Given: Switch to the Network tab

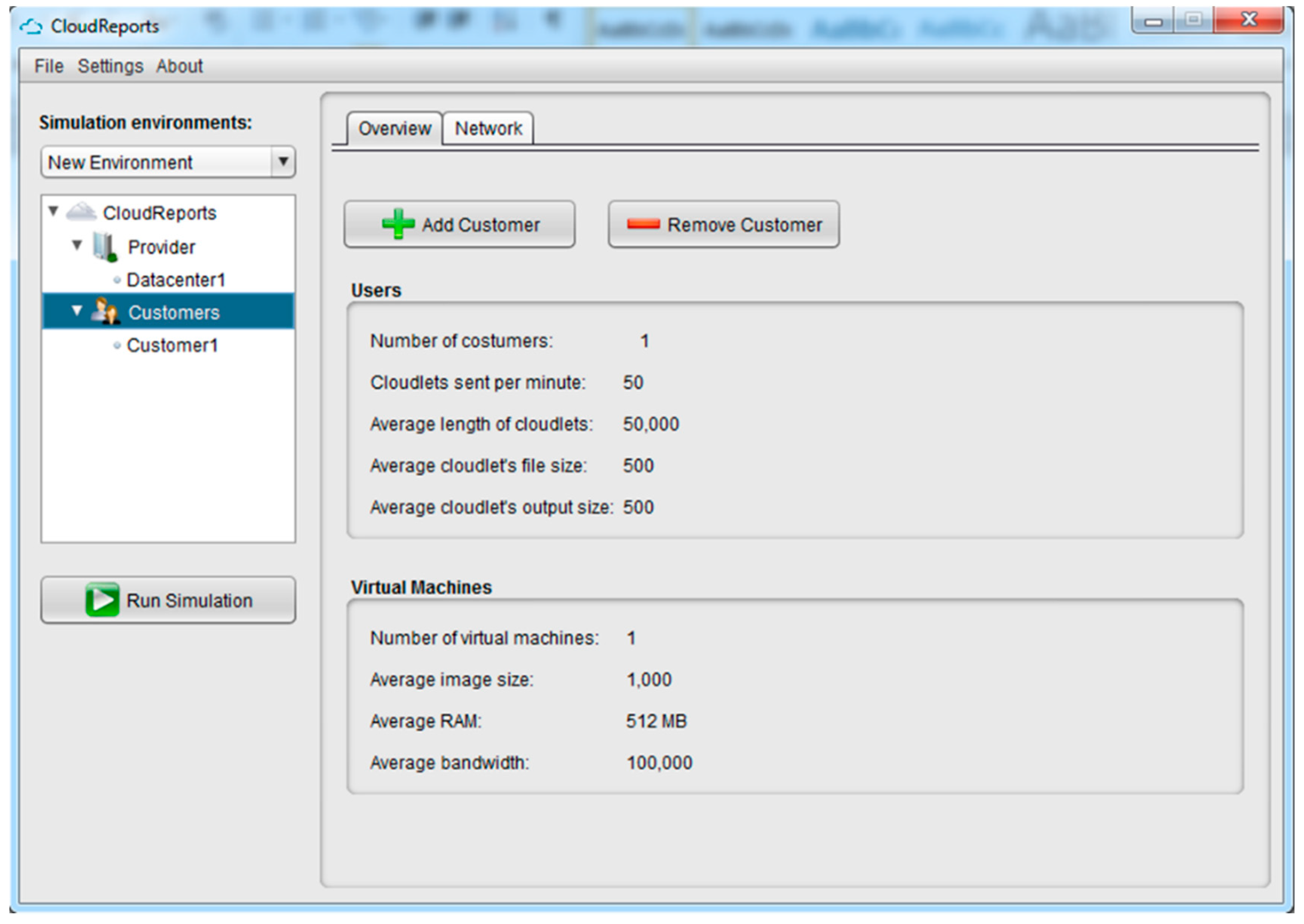Looking at the screenshot, I should click(x=487, y=129).
